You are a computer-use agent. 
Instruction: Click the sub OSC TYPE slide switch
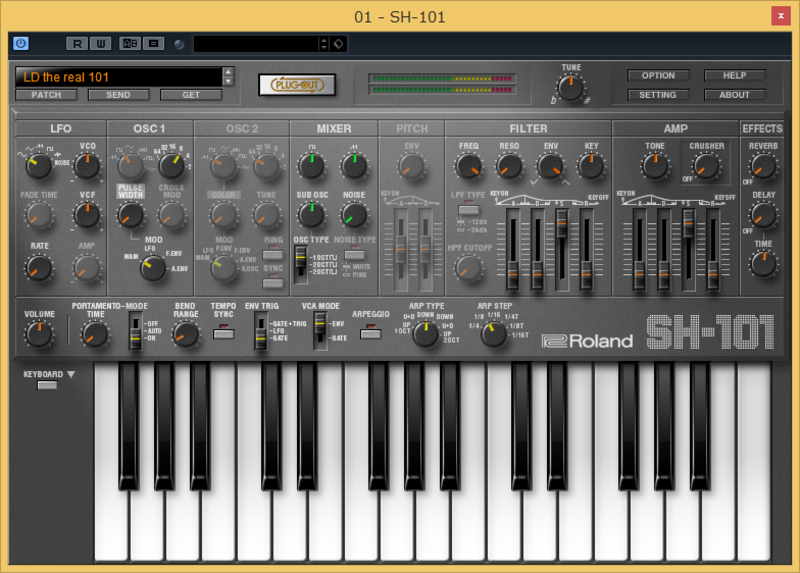click(x=301, y=264)
